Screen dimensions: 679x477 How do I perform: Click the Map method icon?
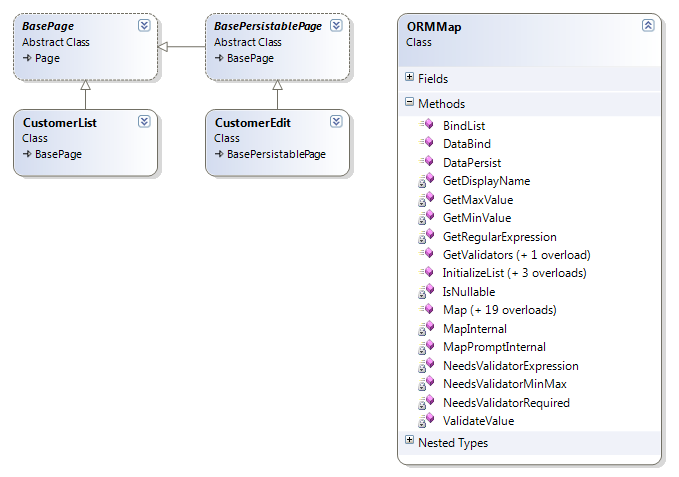click(x=426, y=309)
